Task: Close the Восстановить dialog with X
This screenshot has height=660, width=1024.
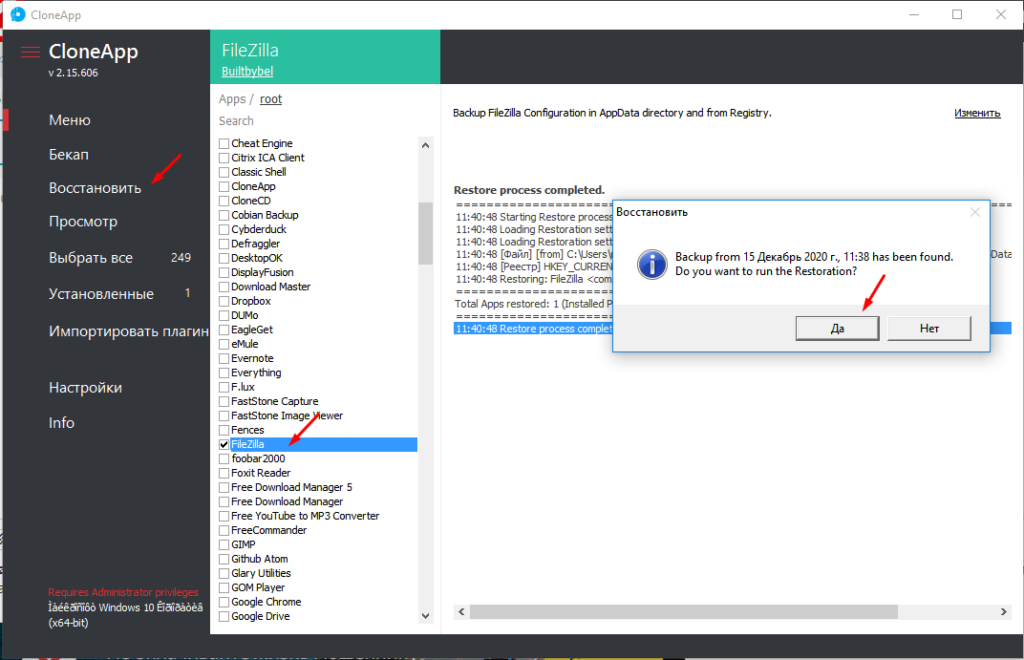Action: [975, 212]
